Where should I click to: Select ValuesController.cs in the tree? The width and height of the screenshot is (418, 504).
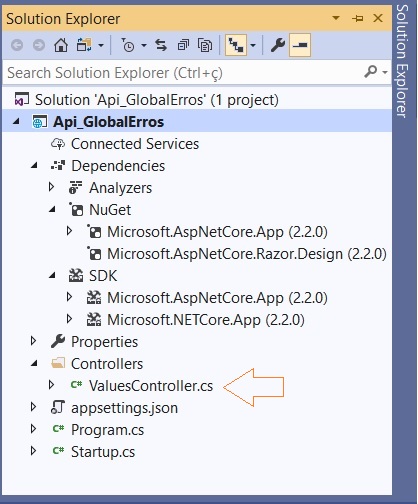[151, 386]
